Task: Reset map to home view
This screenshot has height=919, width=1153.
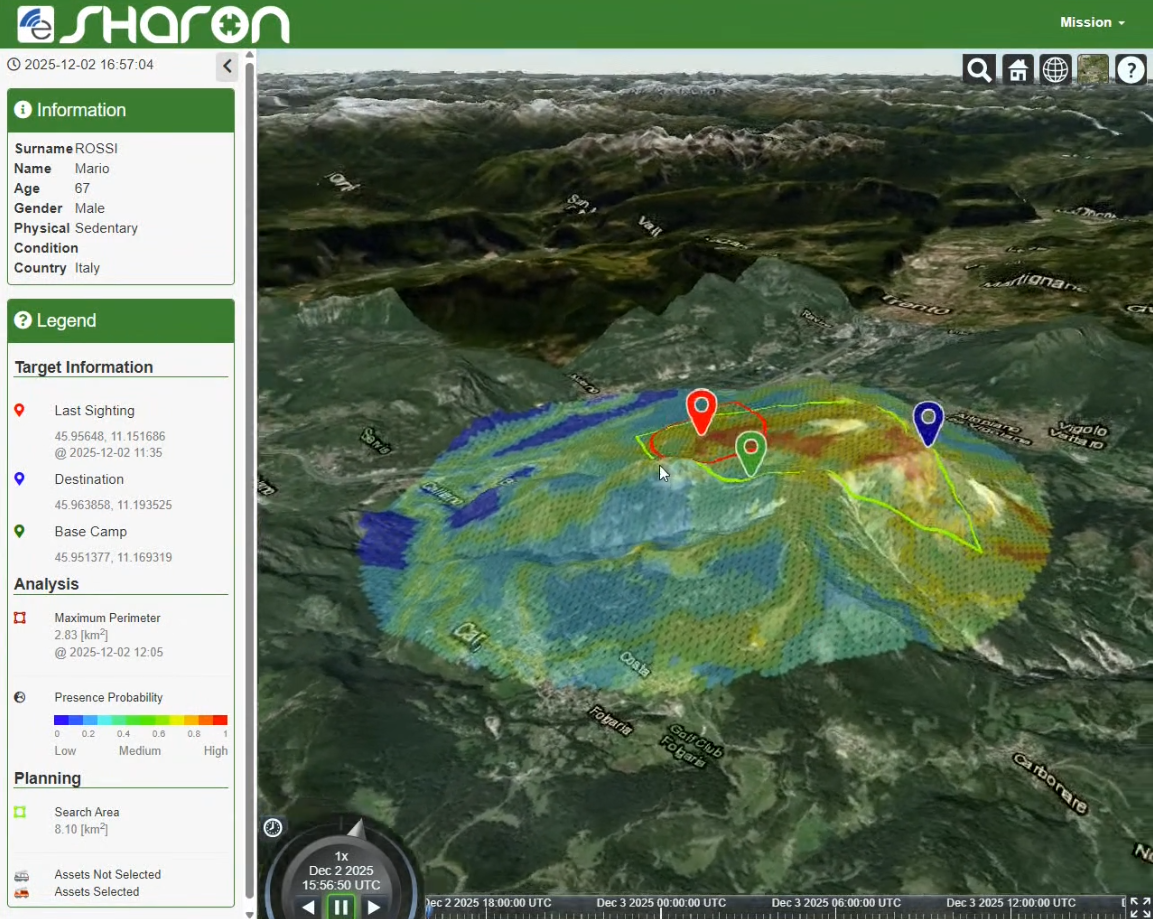Action: (1017, 70)
